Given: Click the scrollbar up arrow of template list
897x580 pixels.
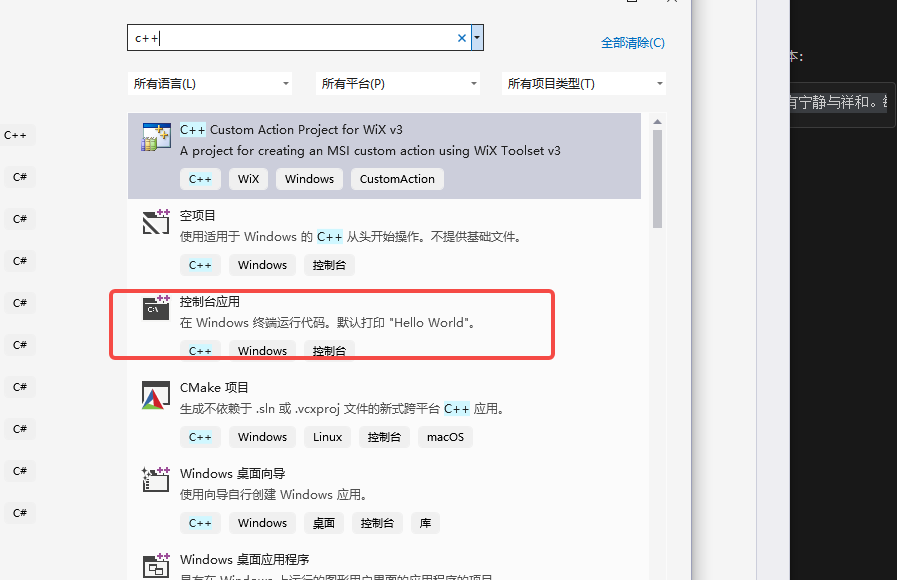Looking at the screenshot, I should [x=657, y=121].
